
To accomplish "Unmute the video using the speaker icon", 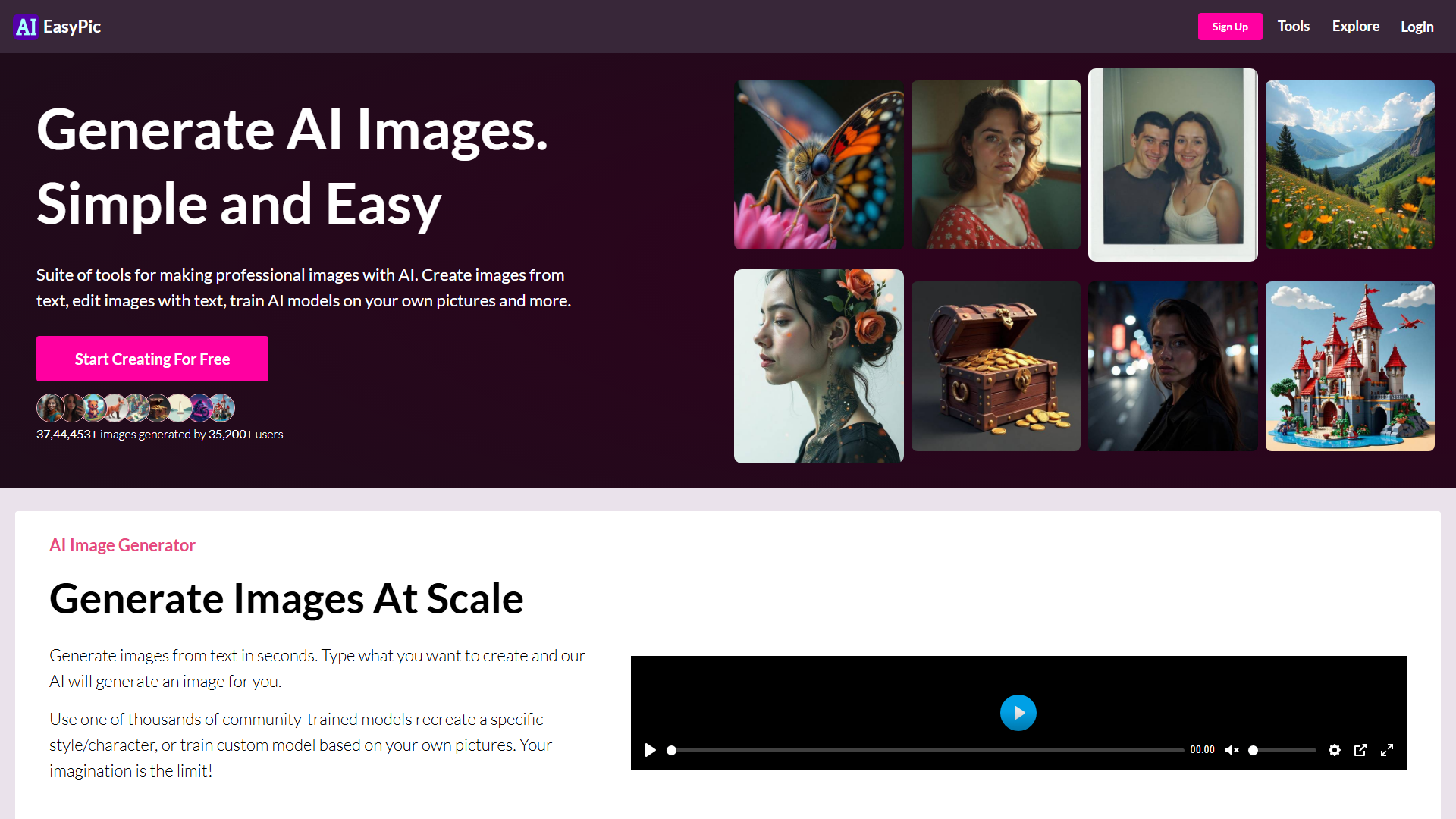I will pos(1232,750).
